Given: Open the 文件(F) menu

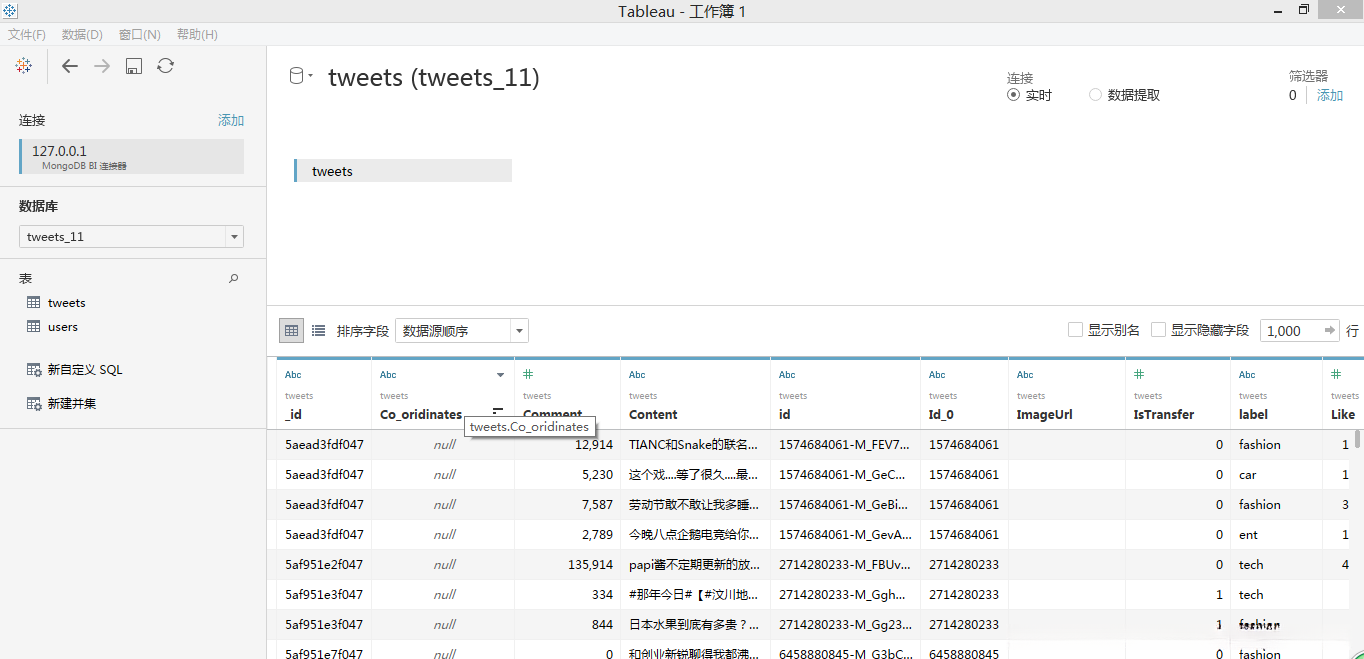Looking at the screenshot, I should [27, 34].
